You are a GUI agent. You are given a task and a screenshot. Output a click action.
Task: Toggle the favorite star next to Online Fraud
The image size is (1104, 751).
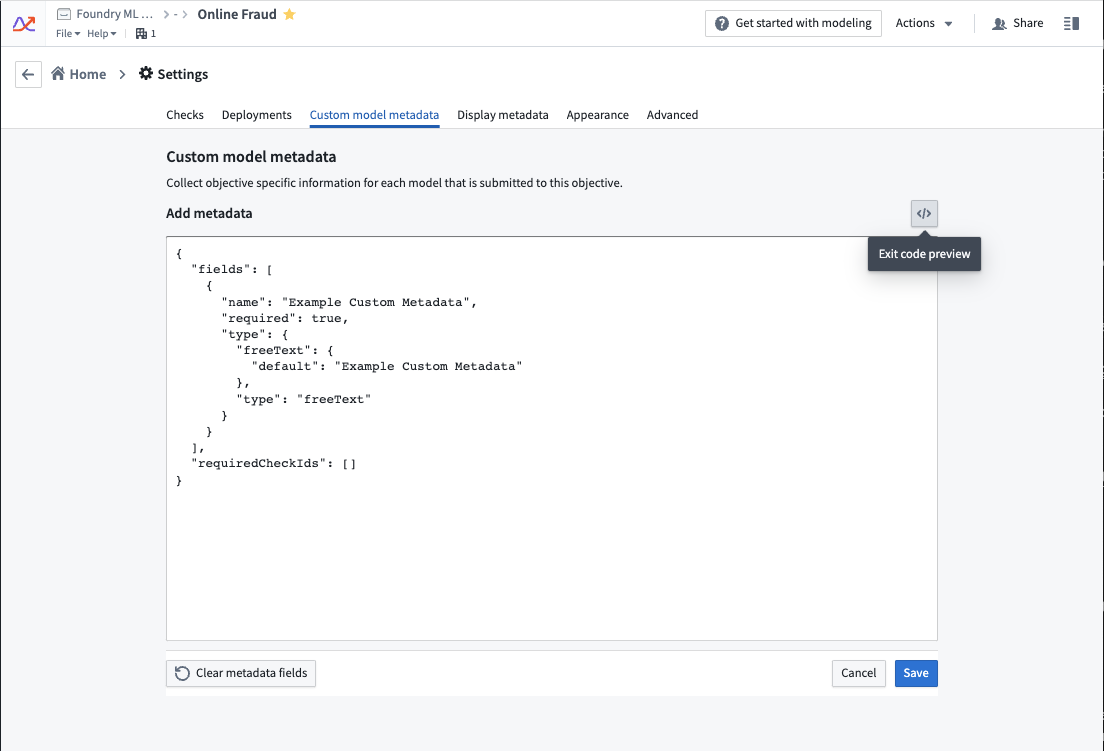(x=289, y=14)
